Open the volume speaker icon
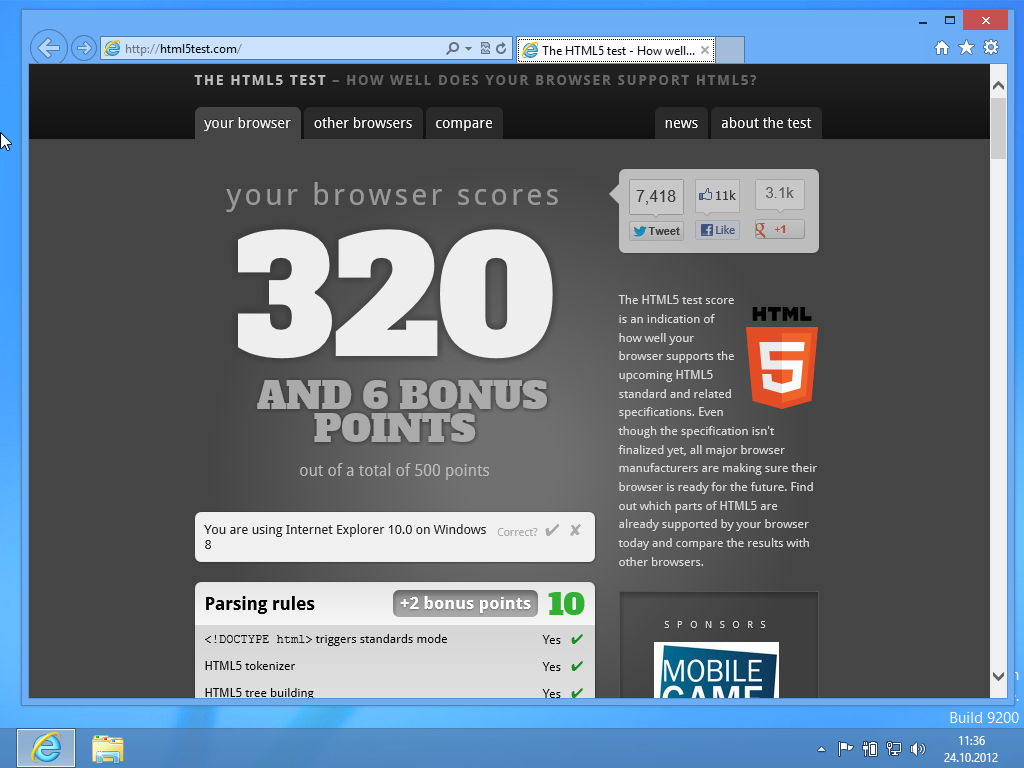This screenshot has height=768, width=1024. (x=918, y=749)
